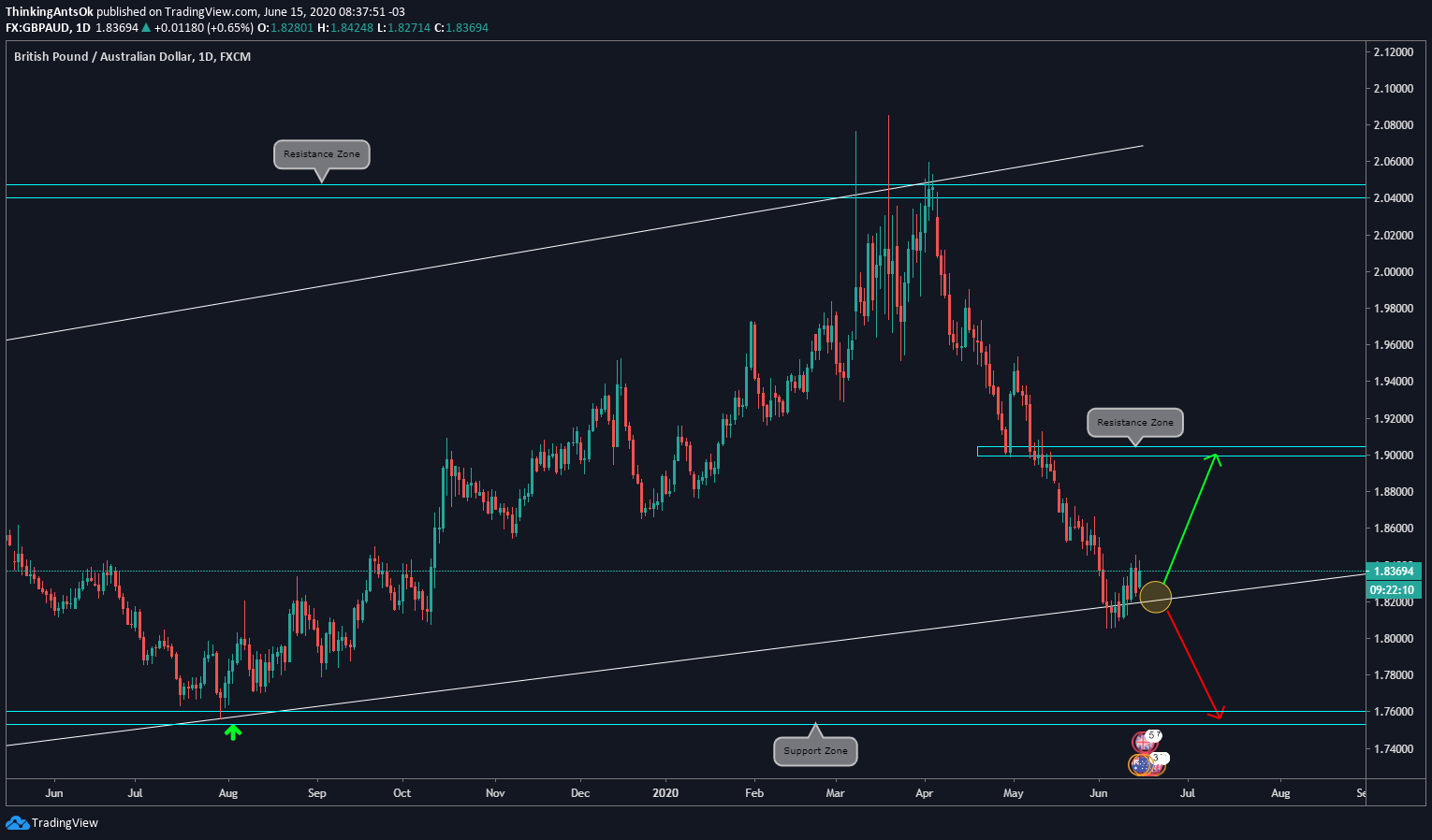Click the 1.94000 price axis label
This screenshot has height=840, width=1432.
tap(1393, 382)
